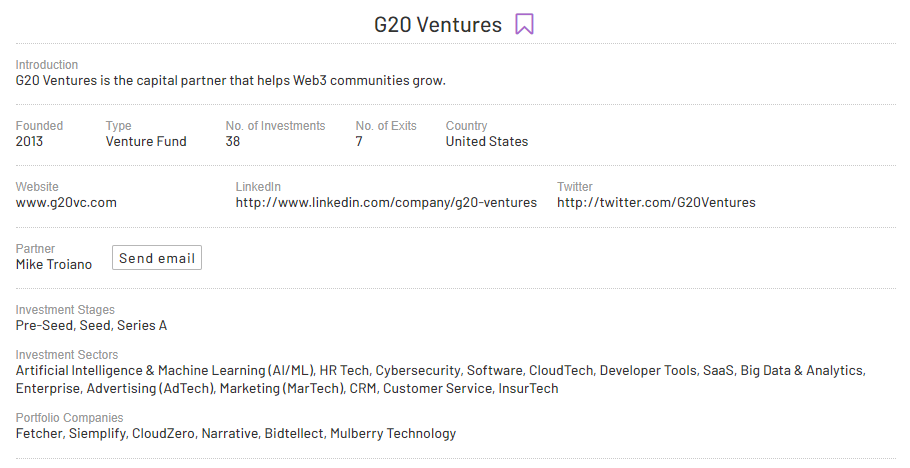Click the HR Tech investment sector

344,370
